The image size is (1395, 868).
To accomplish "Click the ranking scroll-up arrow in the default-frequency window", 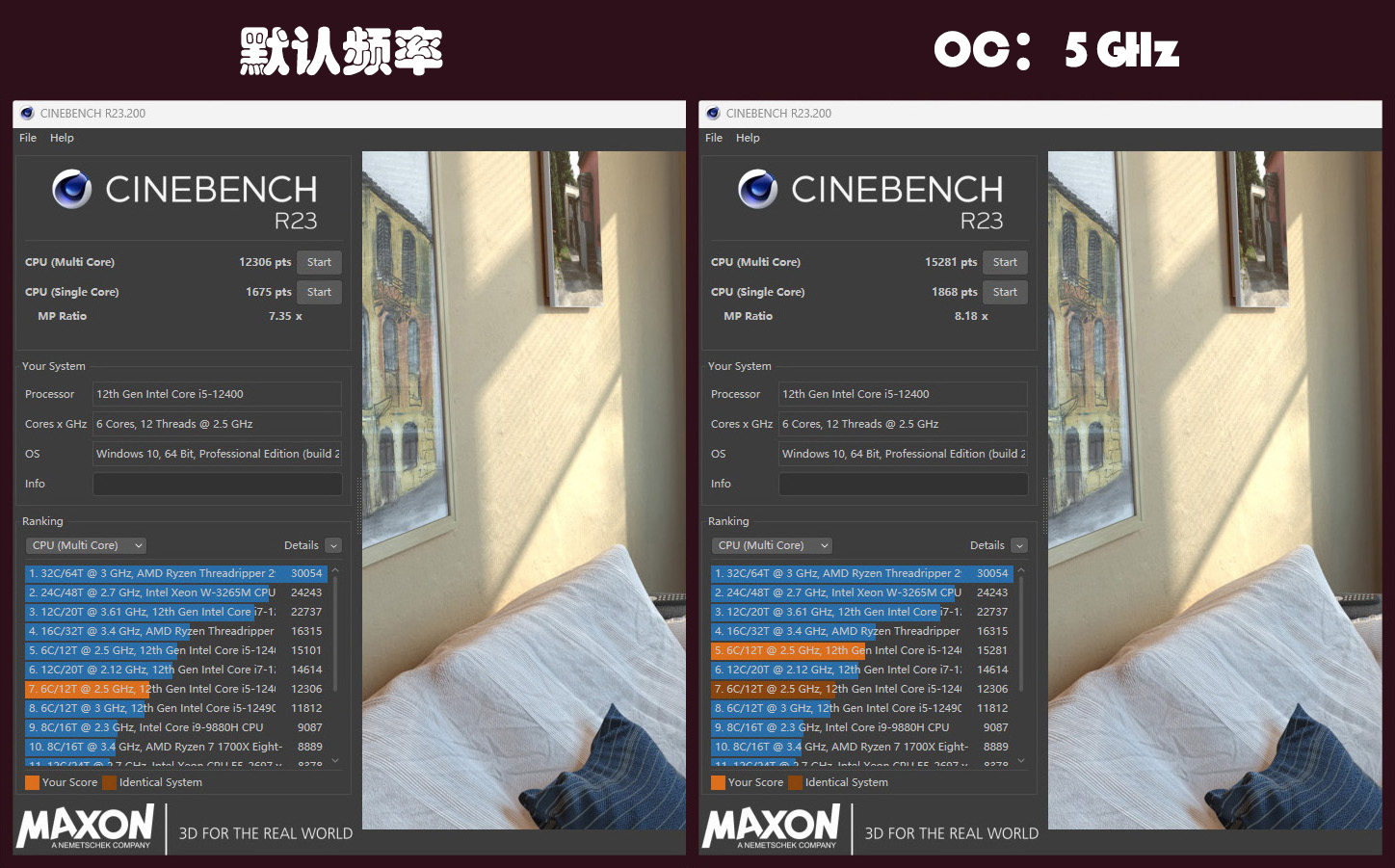I will click(335, 570).
